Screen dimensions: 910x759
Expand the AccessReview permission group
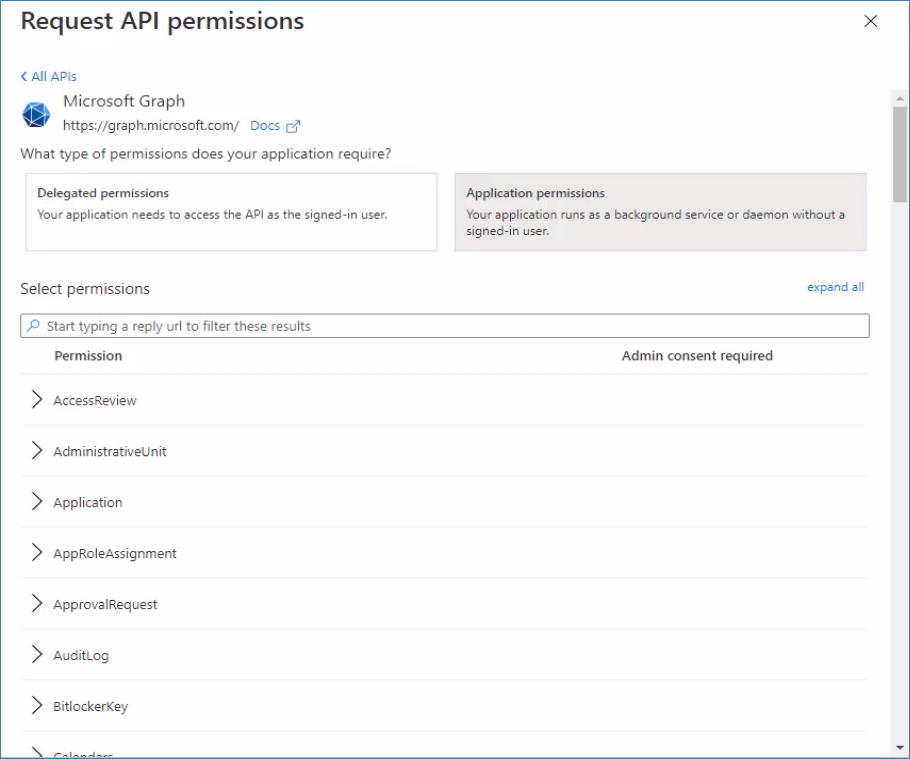tap(37, 400)
